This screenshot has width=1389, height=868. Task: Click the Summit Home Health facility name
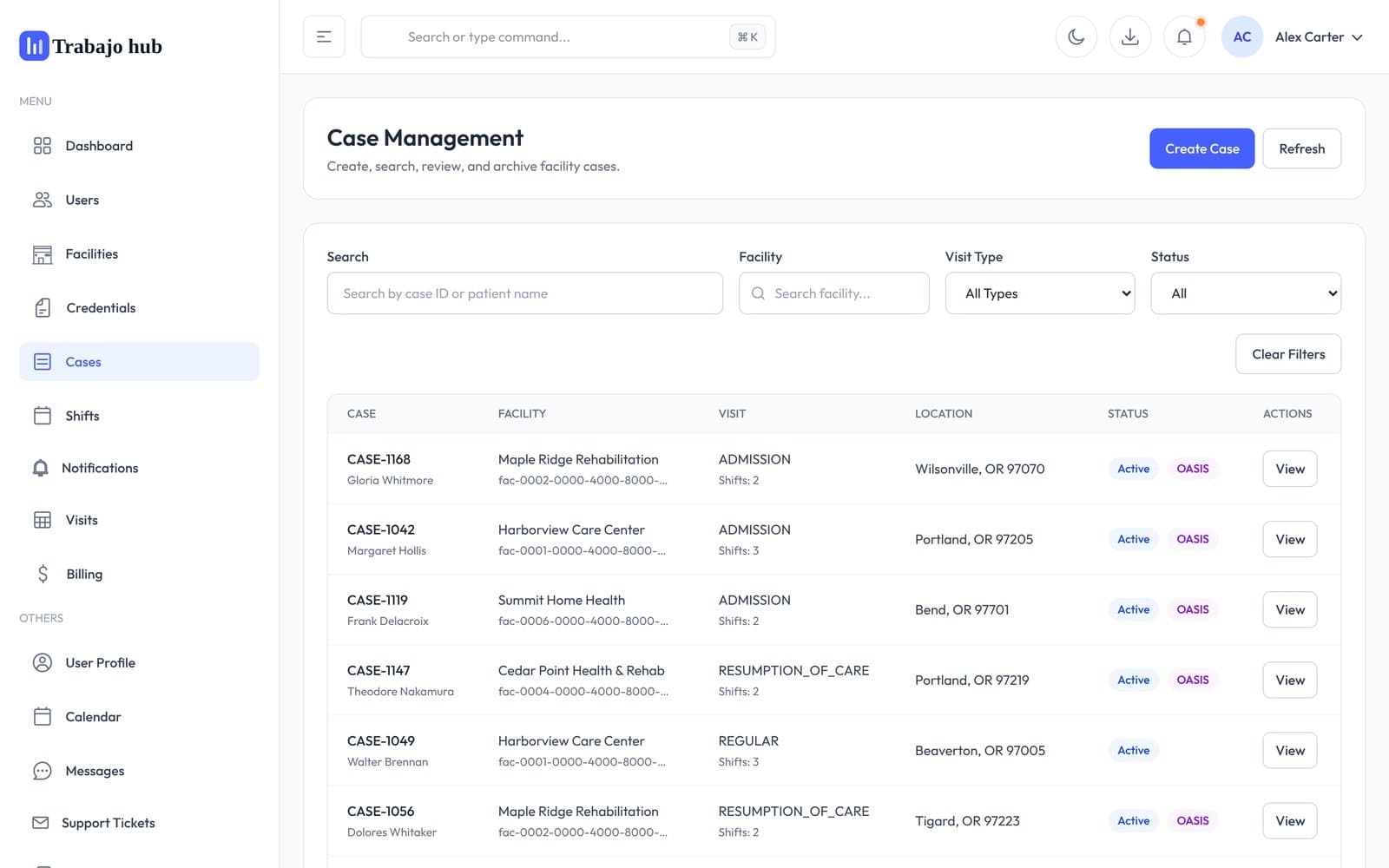click(561, 600)
